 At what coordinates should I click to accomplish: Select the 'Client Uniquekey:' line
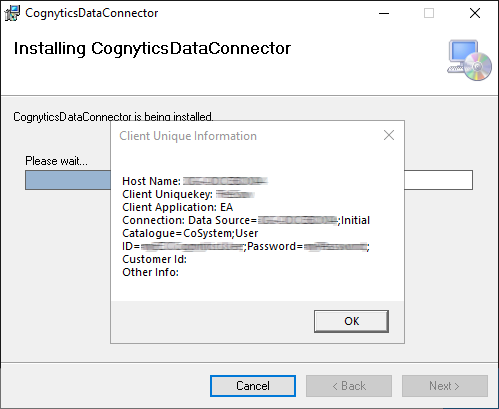pos(188,194)
